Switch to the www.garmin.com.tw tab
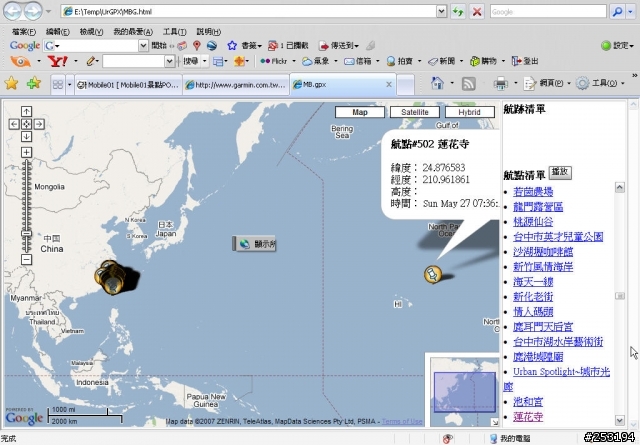Image resolution: width=640 pixels, height=445 pixels. point(236,85)
